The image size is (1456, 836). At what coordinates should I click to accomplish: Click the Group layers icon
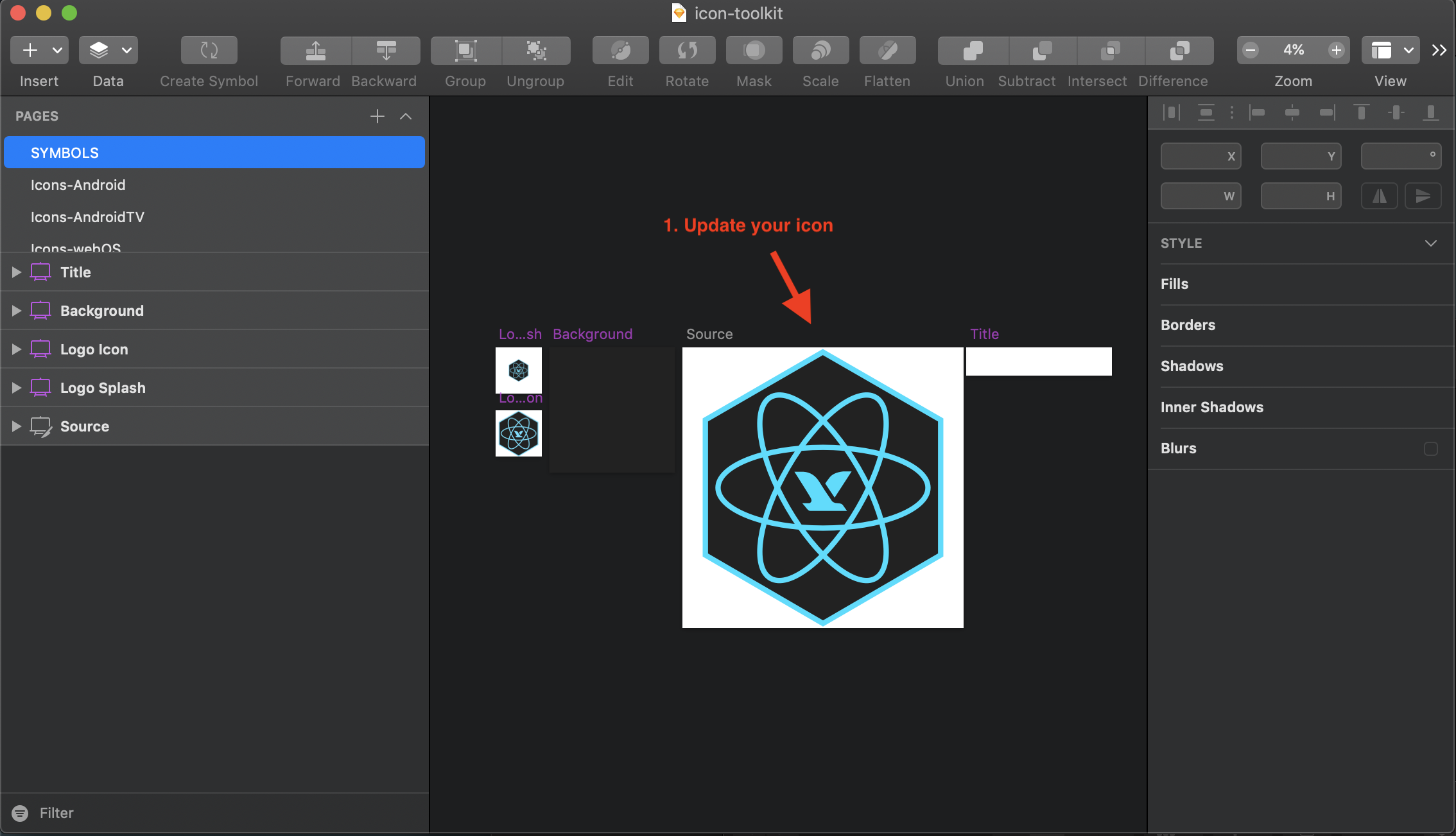(465, 50)
